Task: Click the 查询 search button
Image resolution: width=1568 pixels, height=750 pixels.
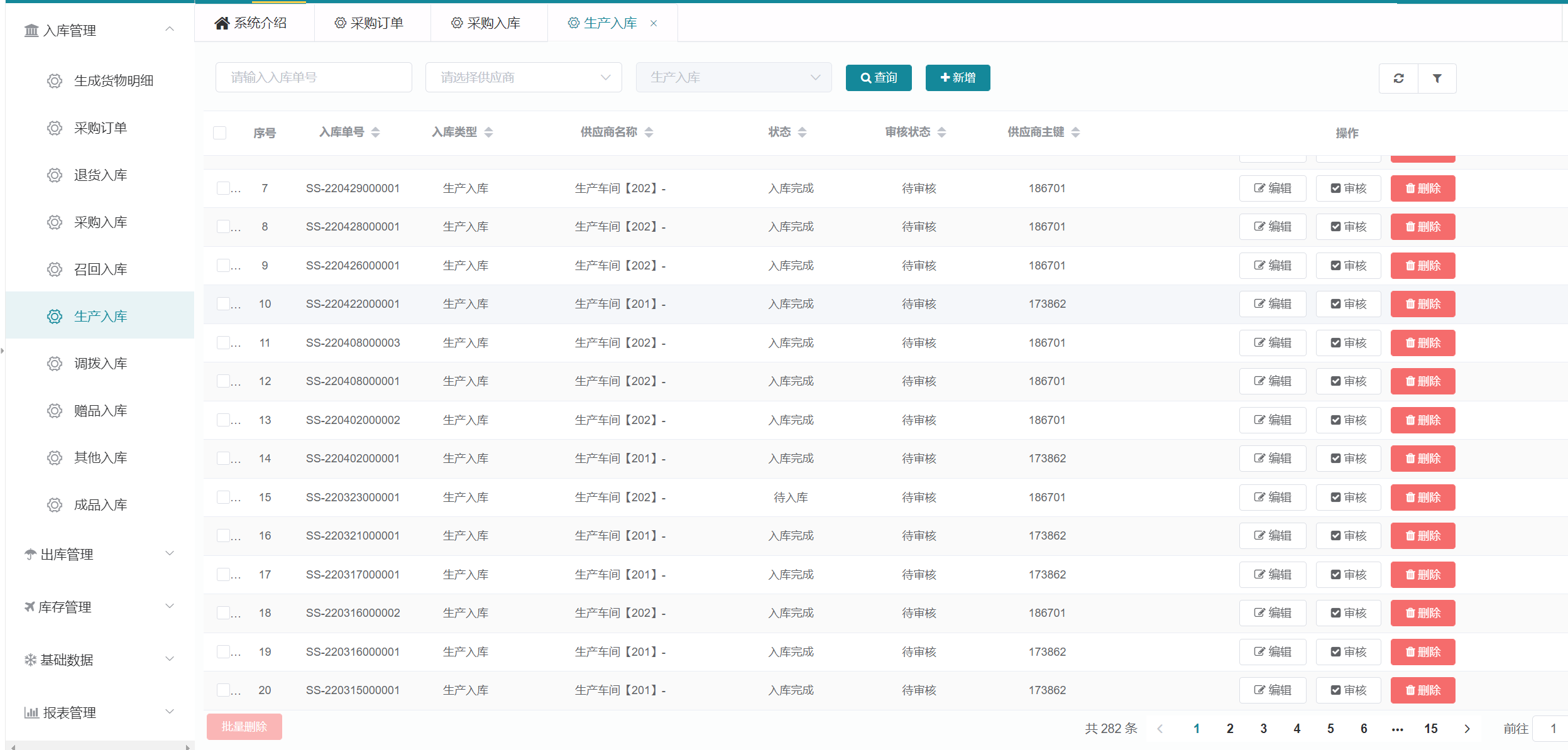Action: coord(879,78)
